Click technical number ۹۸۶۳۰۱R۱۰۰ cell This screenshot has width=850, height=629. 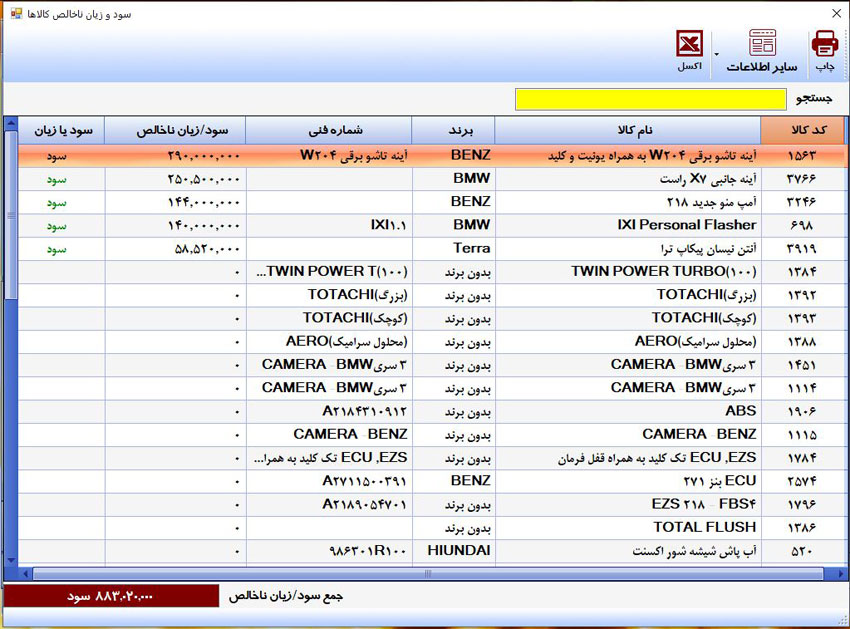click(x=329, y=551)
